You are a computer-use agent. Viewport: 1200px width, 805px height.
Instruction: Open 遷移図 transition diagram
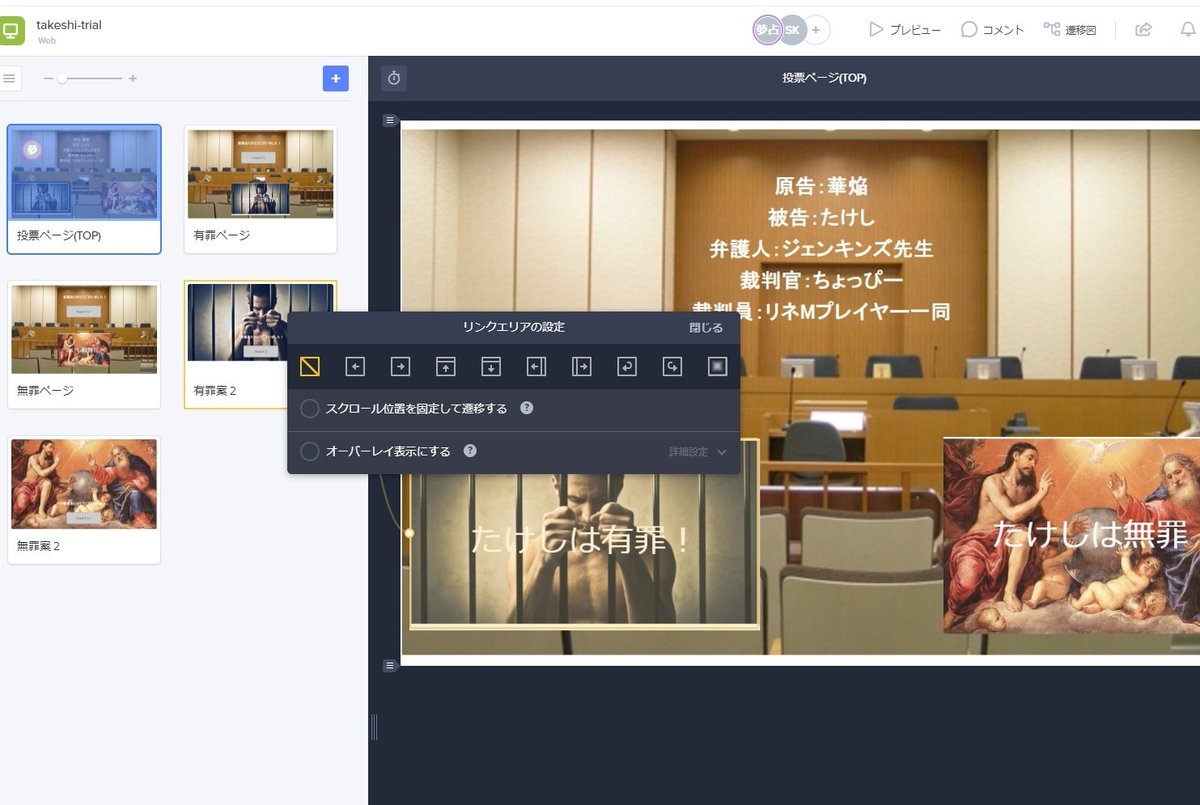pyautogui.click(x=1070, y=30)
